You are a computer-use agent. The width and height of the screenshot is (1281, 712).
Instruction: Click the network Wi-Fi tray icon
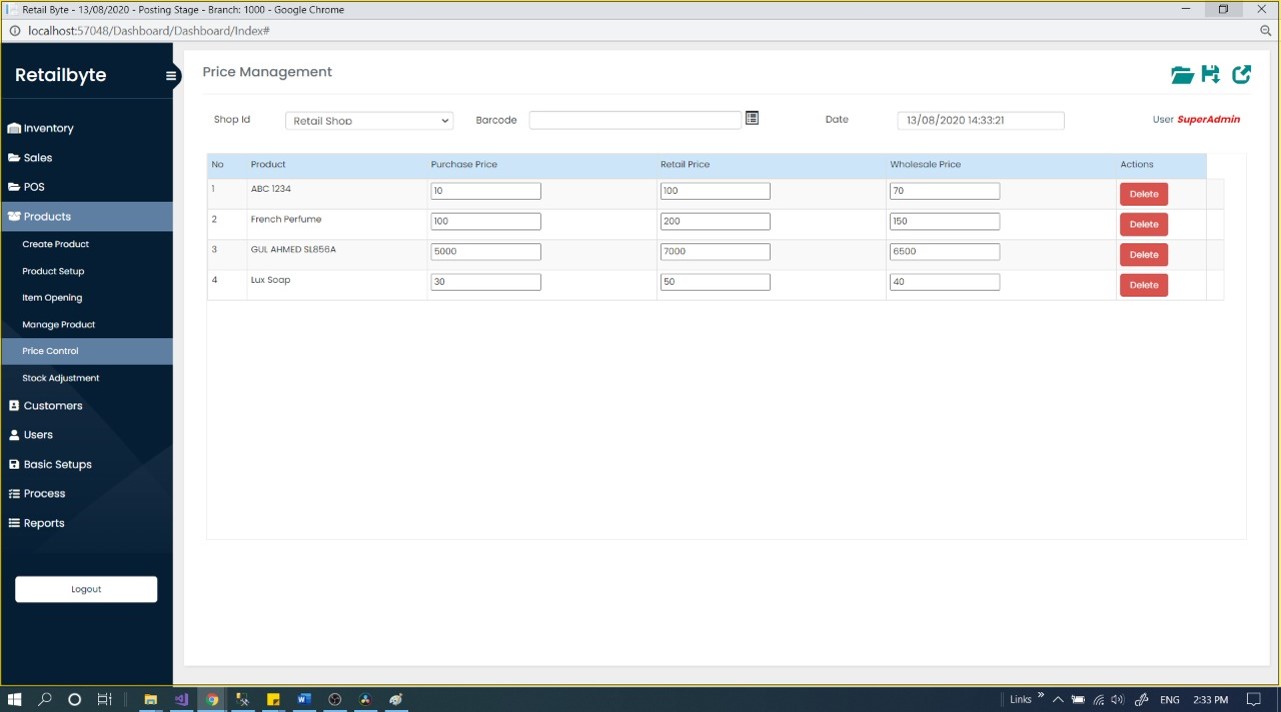1098,700
